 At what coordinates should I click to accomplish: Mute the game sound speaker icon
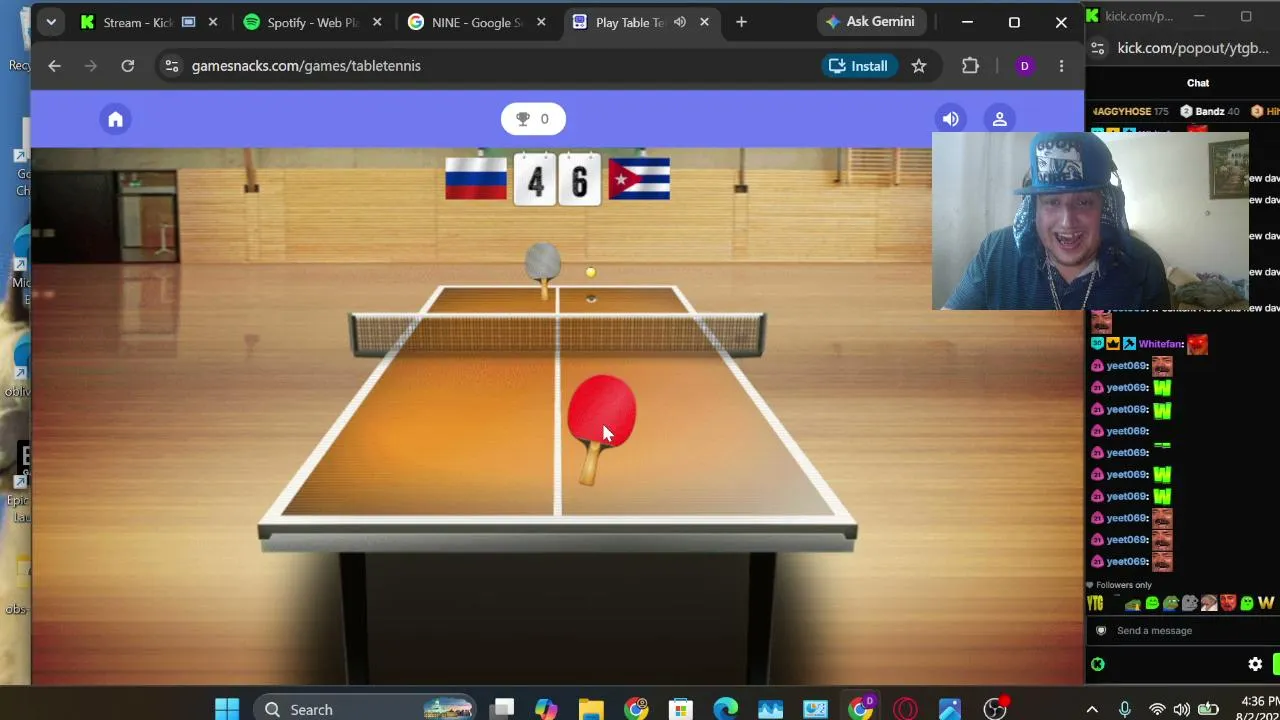[950, 119]
